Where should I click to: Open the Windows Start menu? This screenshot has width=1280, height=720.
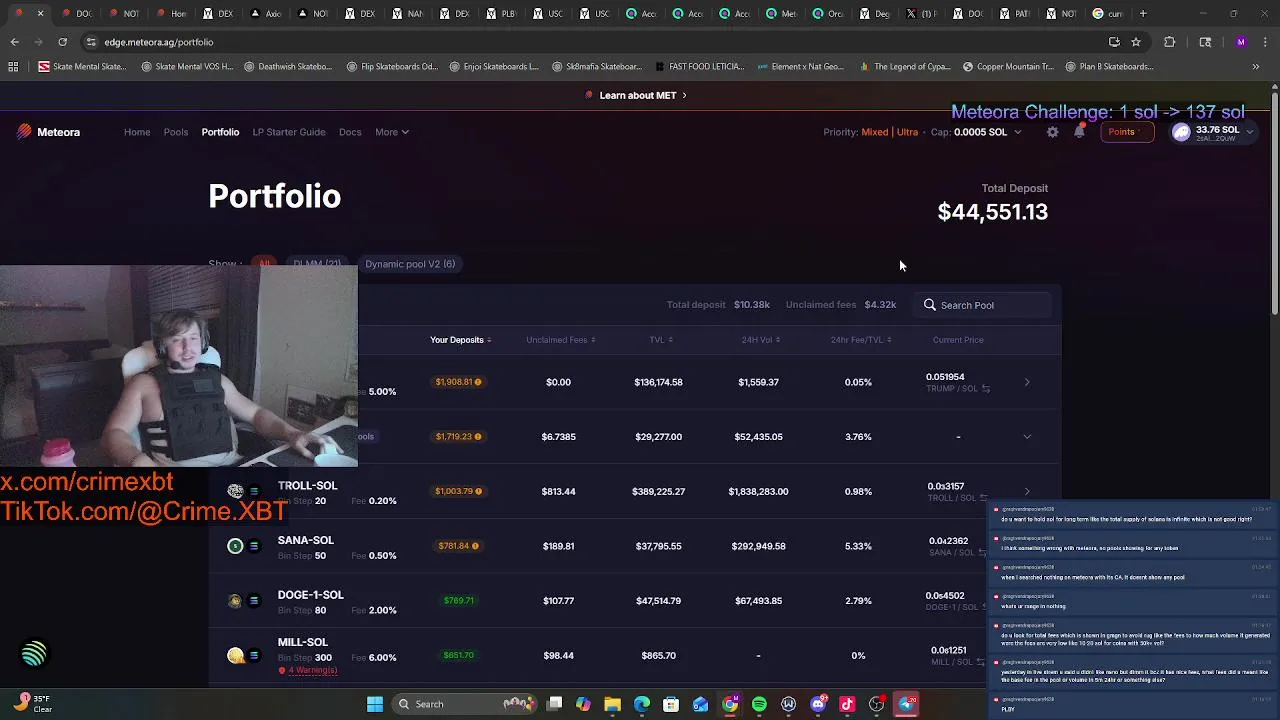(375, 704)
